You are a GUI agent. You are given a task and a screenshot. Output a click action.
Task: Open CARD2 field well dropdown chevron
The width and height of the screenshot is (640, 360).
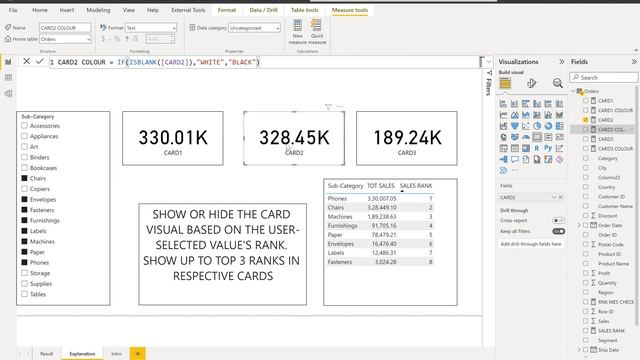pos(554,197)
